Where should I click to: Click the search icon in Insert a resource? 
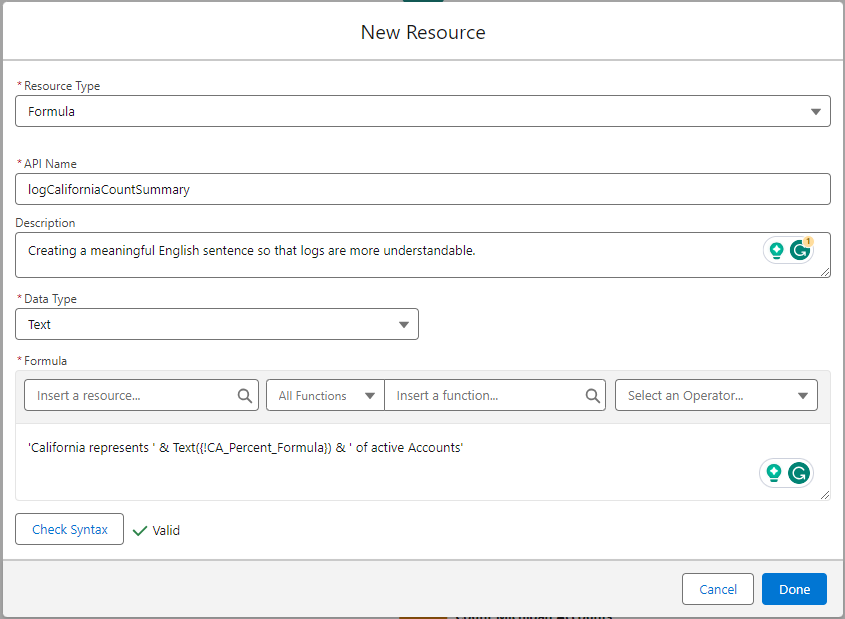pyautogui.click(x=245, y=396)
